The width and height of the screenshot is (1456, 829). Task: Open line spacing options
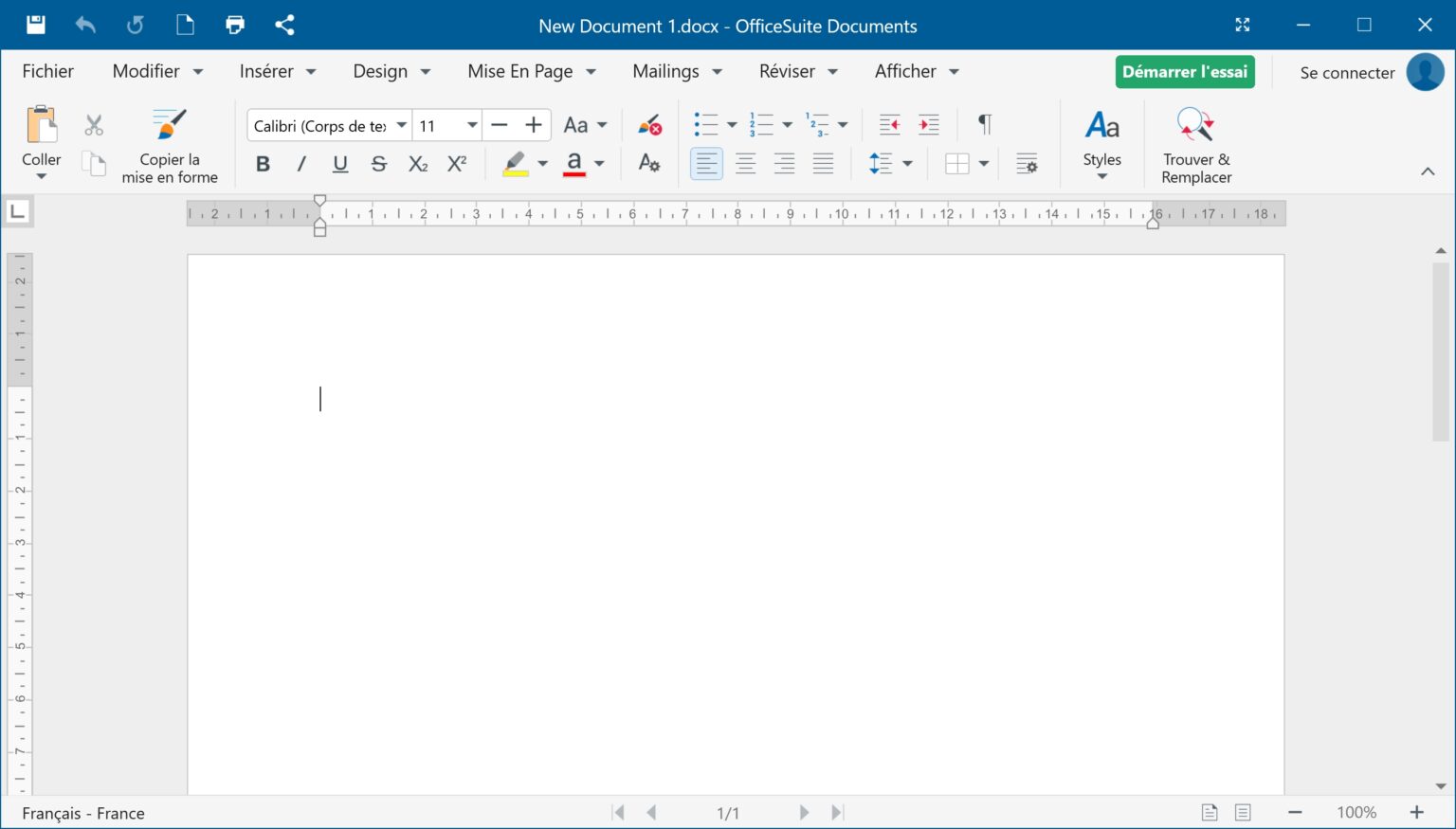click(x=890, y=164)
